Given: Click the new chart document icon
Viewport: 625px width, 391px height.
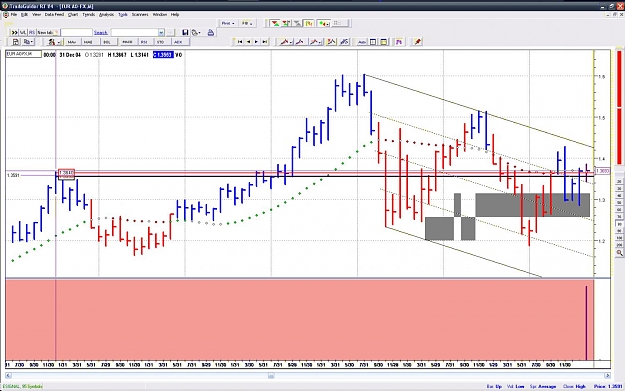Looking at the screenshot, I should pos(16,42).
